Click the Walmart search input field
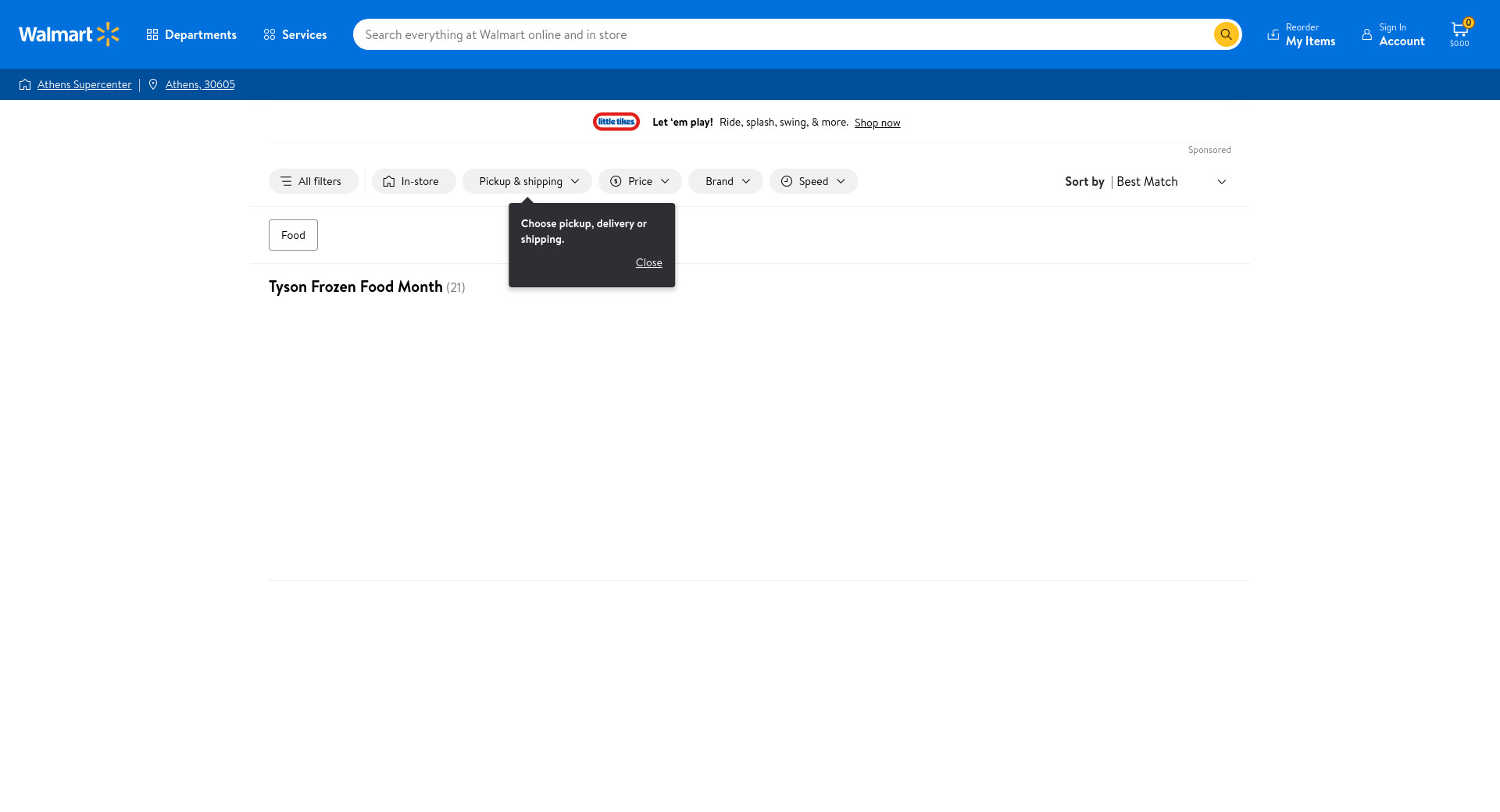 point(781,34)
